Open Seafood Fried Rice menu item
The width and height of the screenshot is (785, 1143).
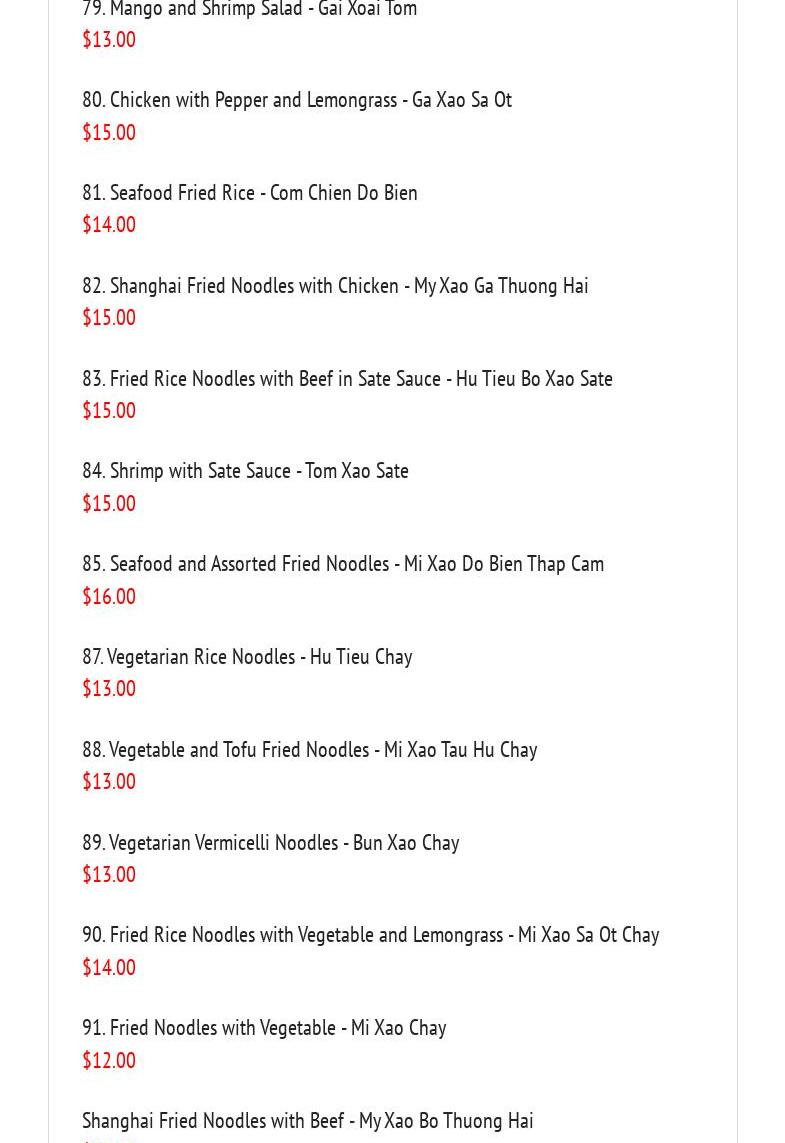click(249, 193)
